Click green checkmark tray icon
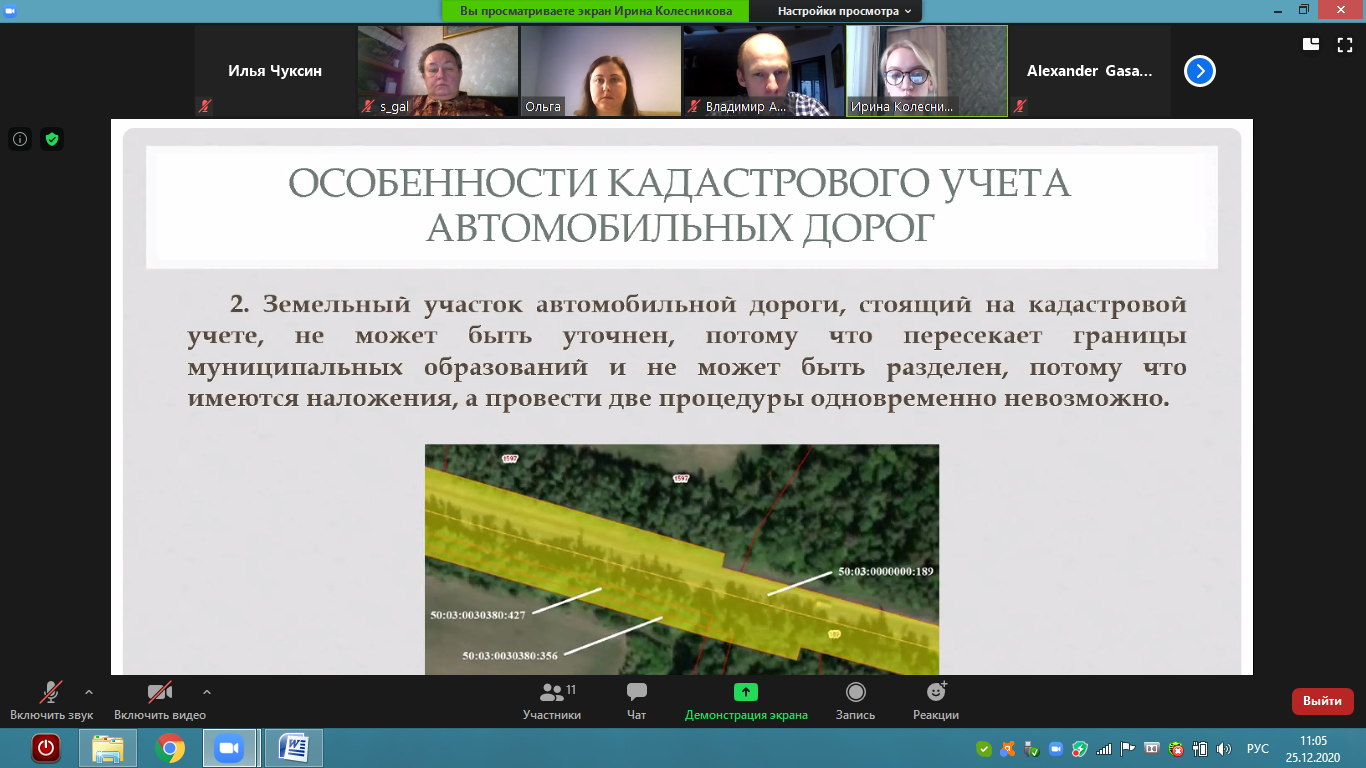This screenshot has width=1366, height=768. pos(984,748)
